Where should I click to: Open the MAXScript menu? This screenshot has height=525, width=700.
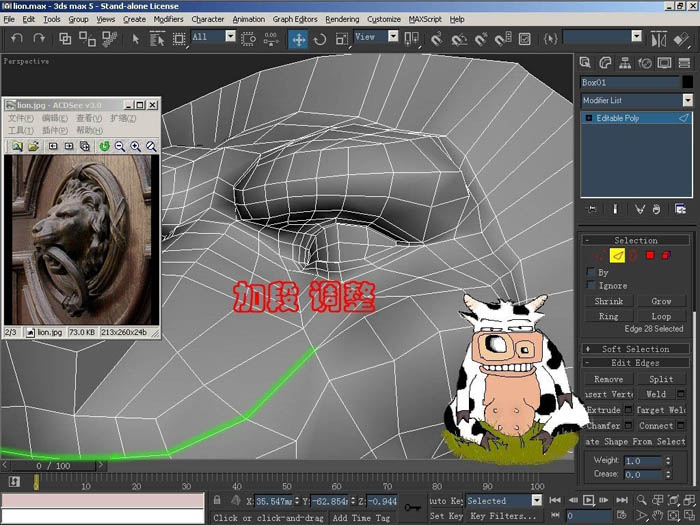tap(425, 19)
